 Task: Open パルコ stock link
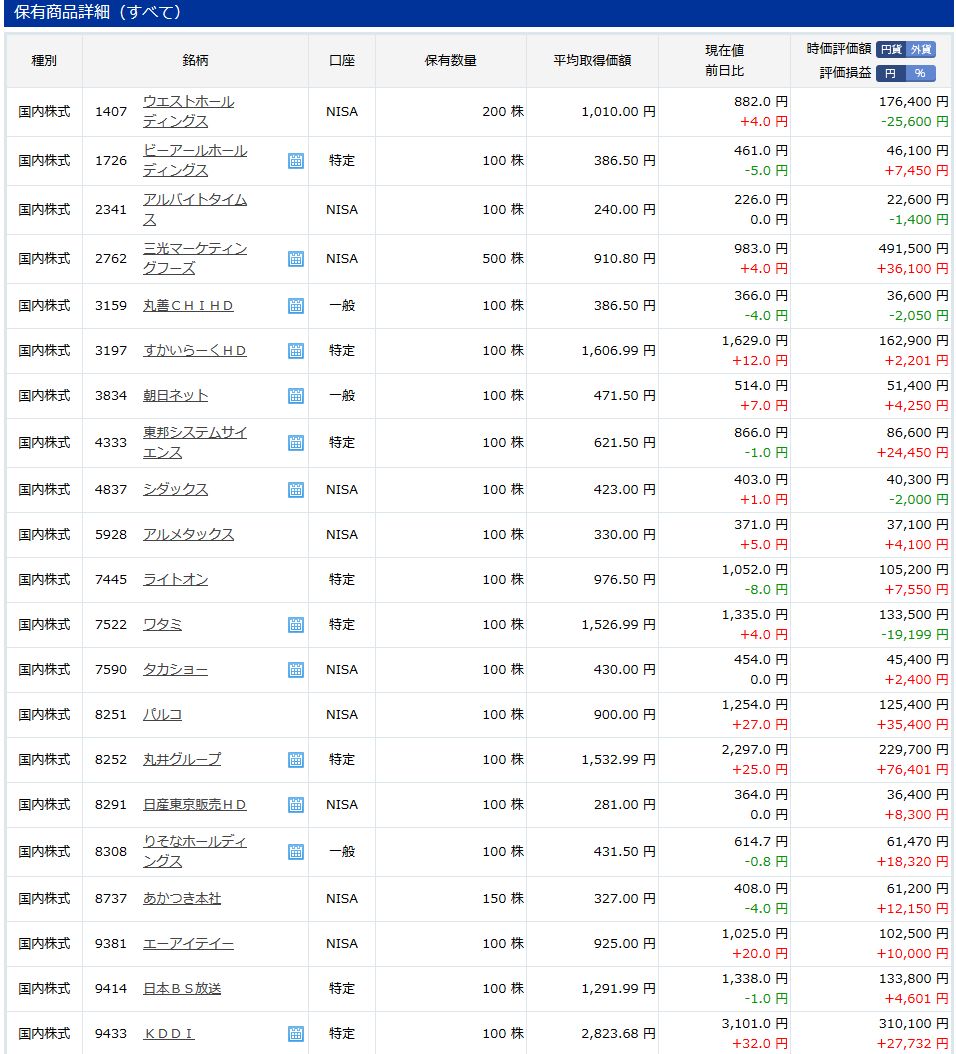162,715
